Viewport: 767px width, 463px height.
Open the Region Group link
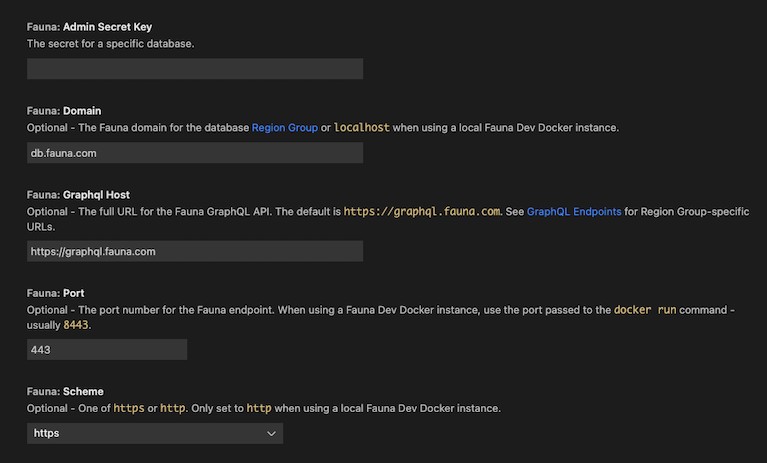(285, 128)
